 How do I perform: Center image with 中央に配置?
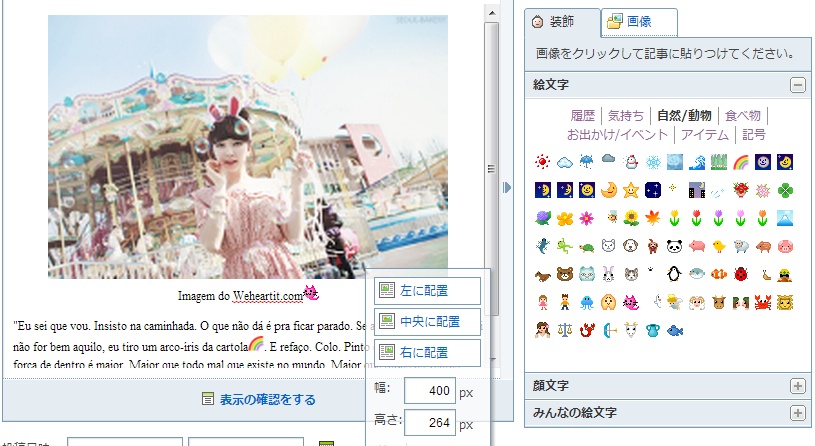tap(427, 322)
